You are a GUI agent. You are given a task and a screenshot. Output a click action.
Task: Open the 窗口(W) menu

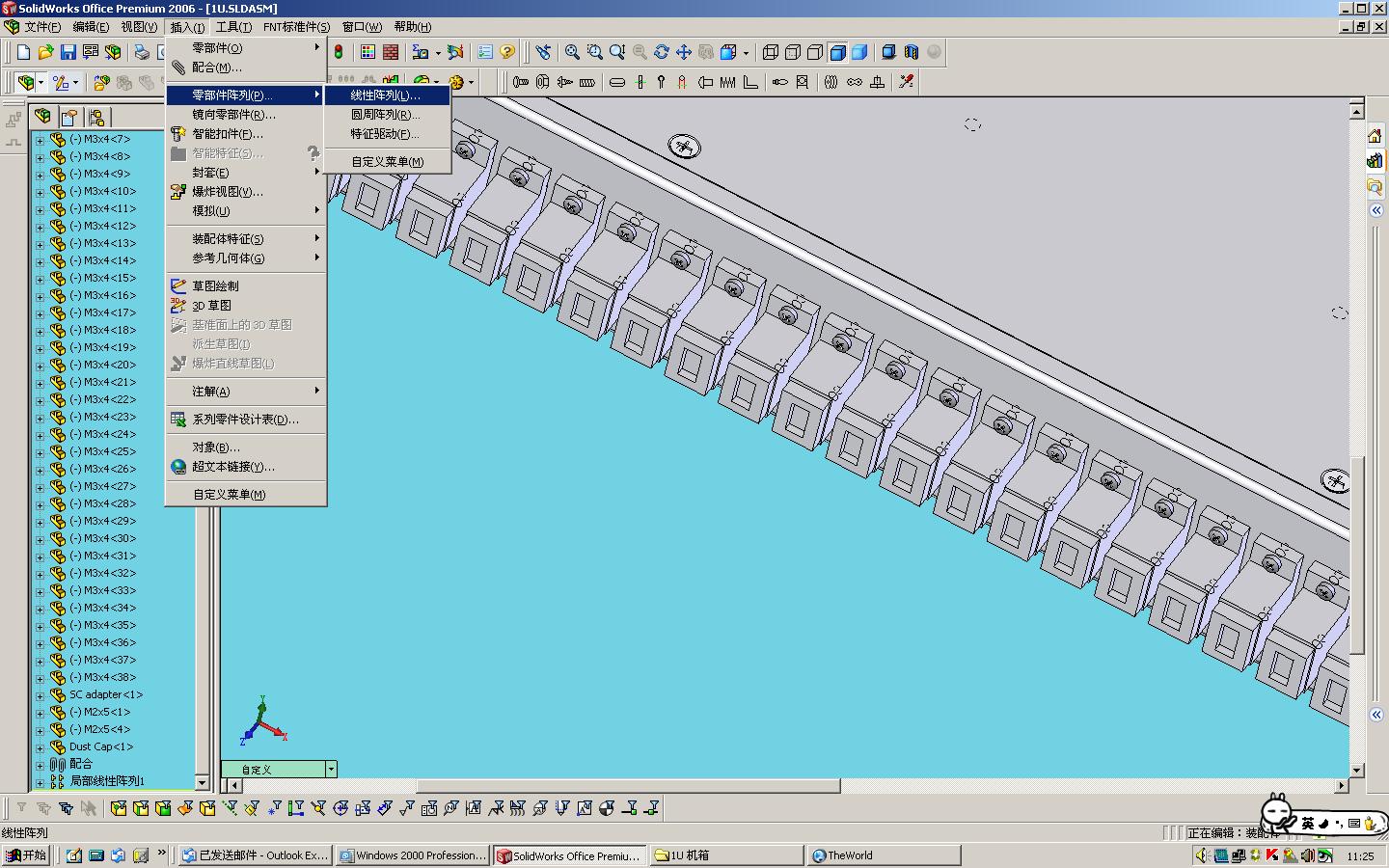pos(362,27)
